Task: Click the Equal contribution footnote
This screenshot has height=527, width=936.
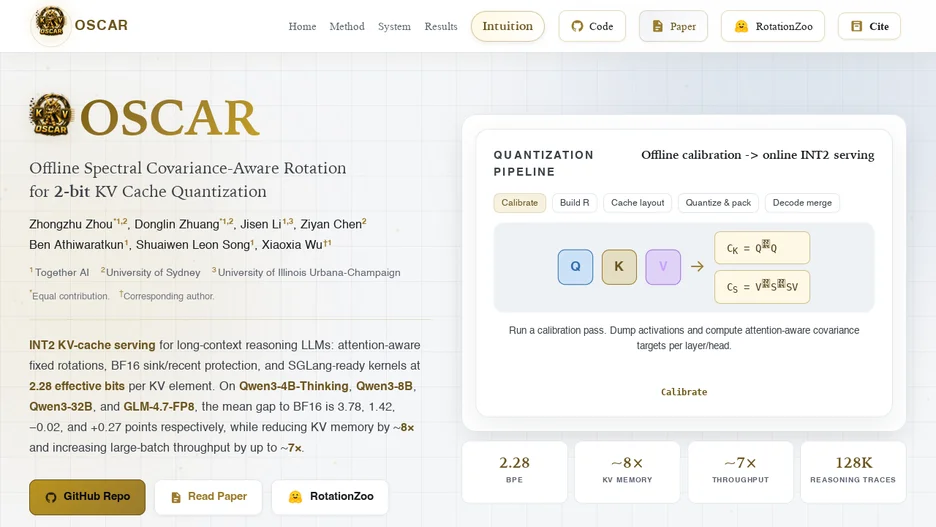Action: [70, 296]
